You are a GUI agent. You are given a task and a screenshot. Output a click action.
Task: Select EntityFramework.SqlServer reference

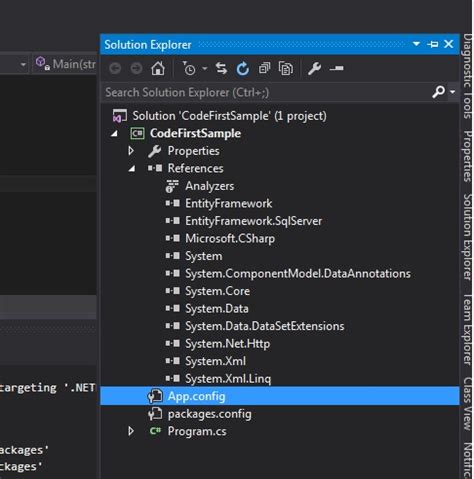pyautogui.click(x=254, y=221)
